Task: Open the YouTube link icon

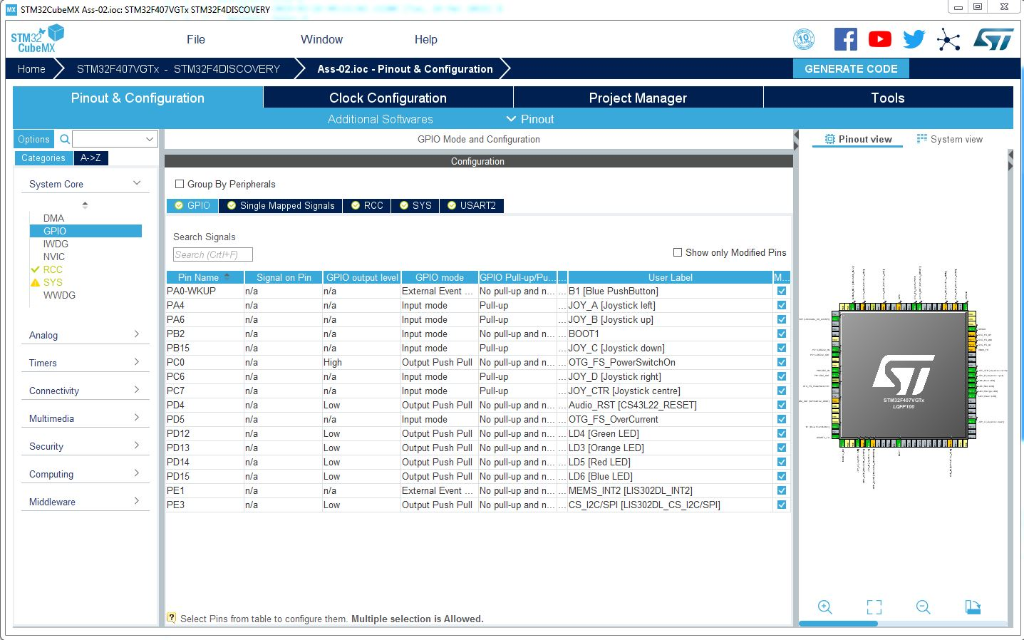Action: [x=880, y=39]
